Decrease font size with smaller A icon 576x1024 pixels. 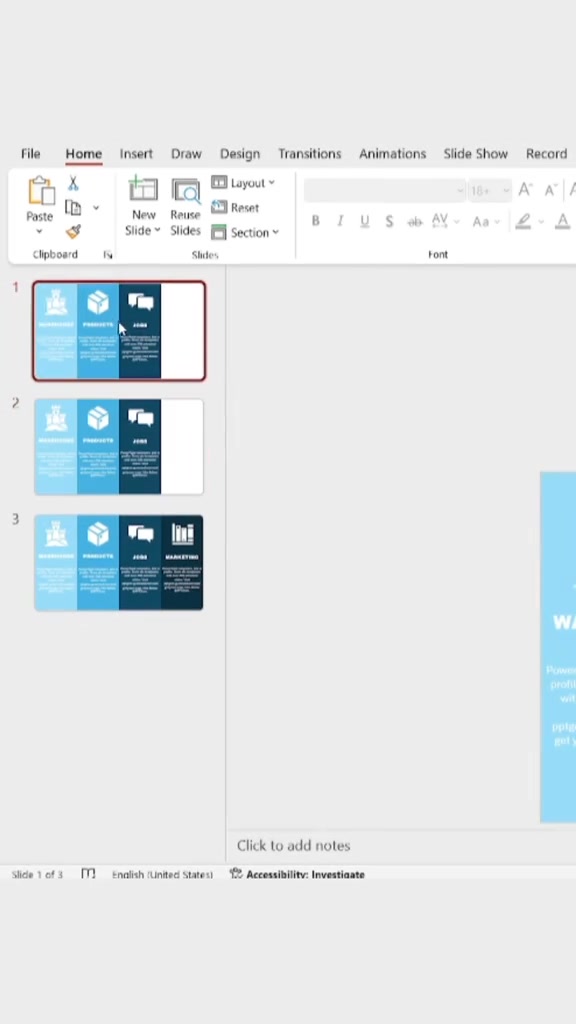(551, 190)
